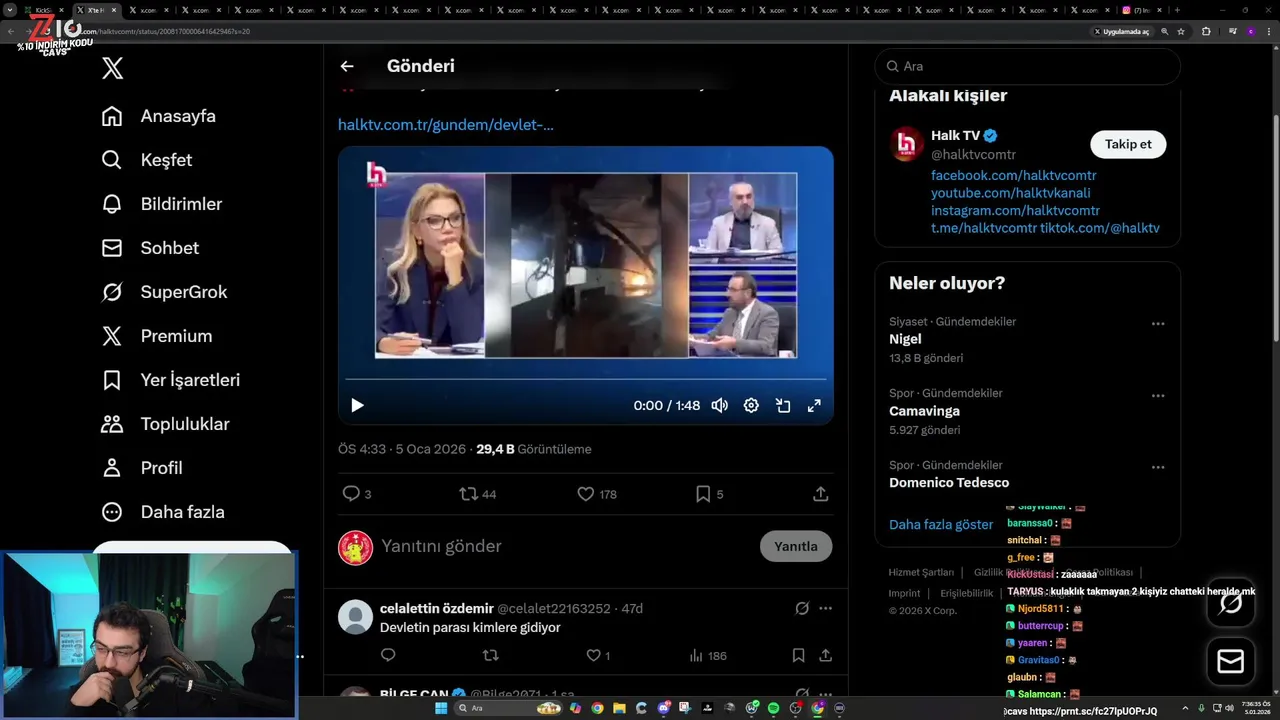Like the post with 178 likes
The height and width of the screenshot is (720, 1280).
pos(597,494)
